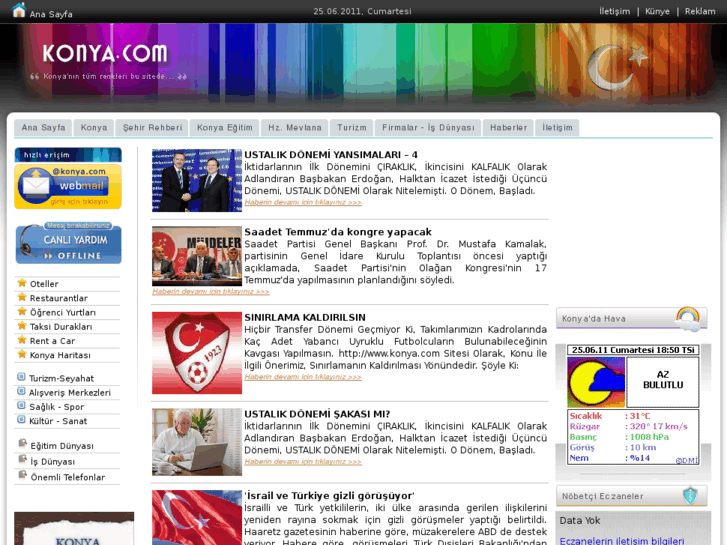Click the rainbow icon in Konya'da Hava header
The image size is (727, 545).
(x=688, y=318)
